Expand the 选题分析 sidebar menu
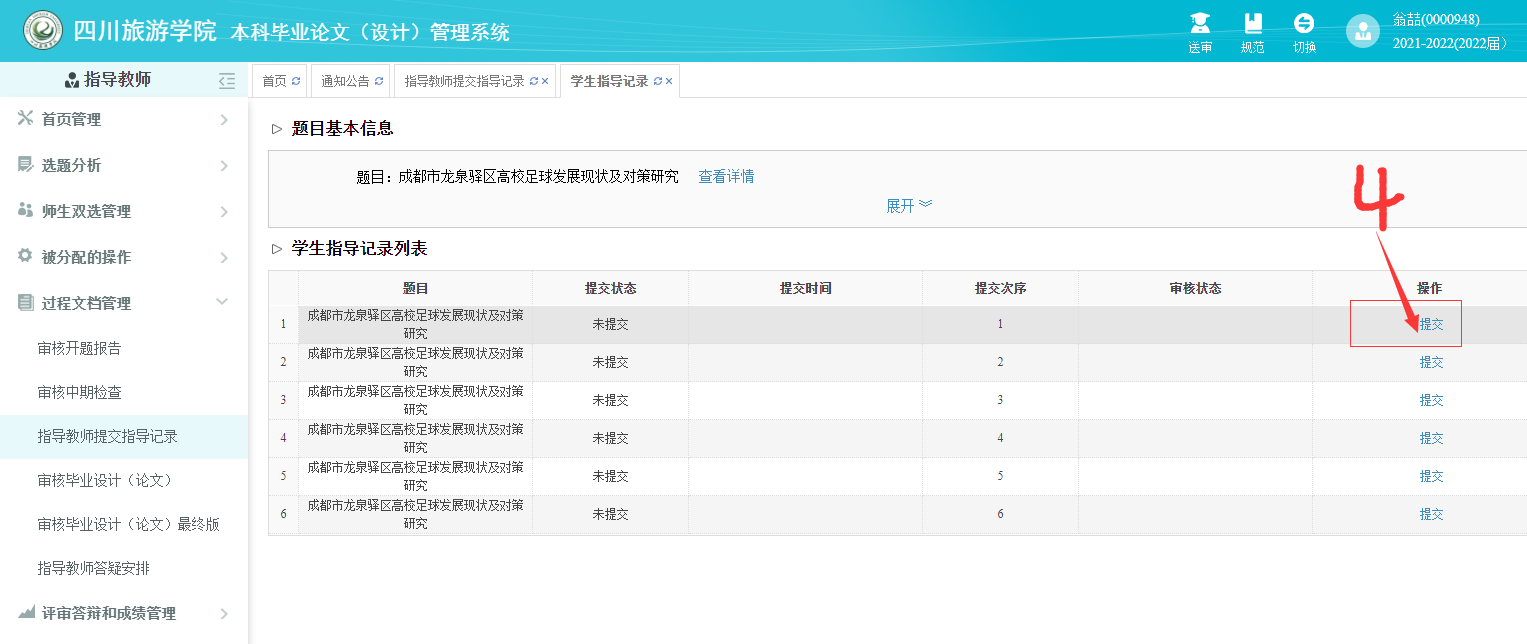The height and width of the screenshot is (644, 1527). tap(120, 165)
